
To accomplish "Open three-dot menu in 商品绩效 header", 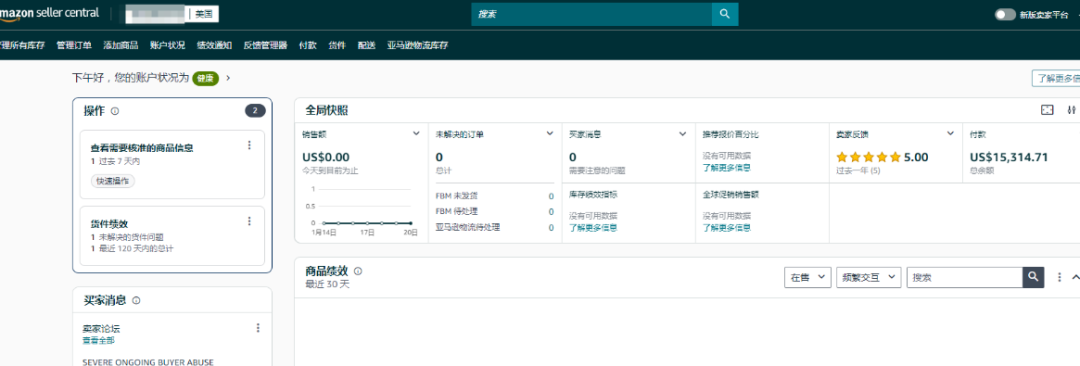I will tap(1059, 277).
